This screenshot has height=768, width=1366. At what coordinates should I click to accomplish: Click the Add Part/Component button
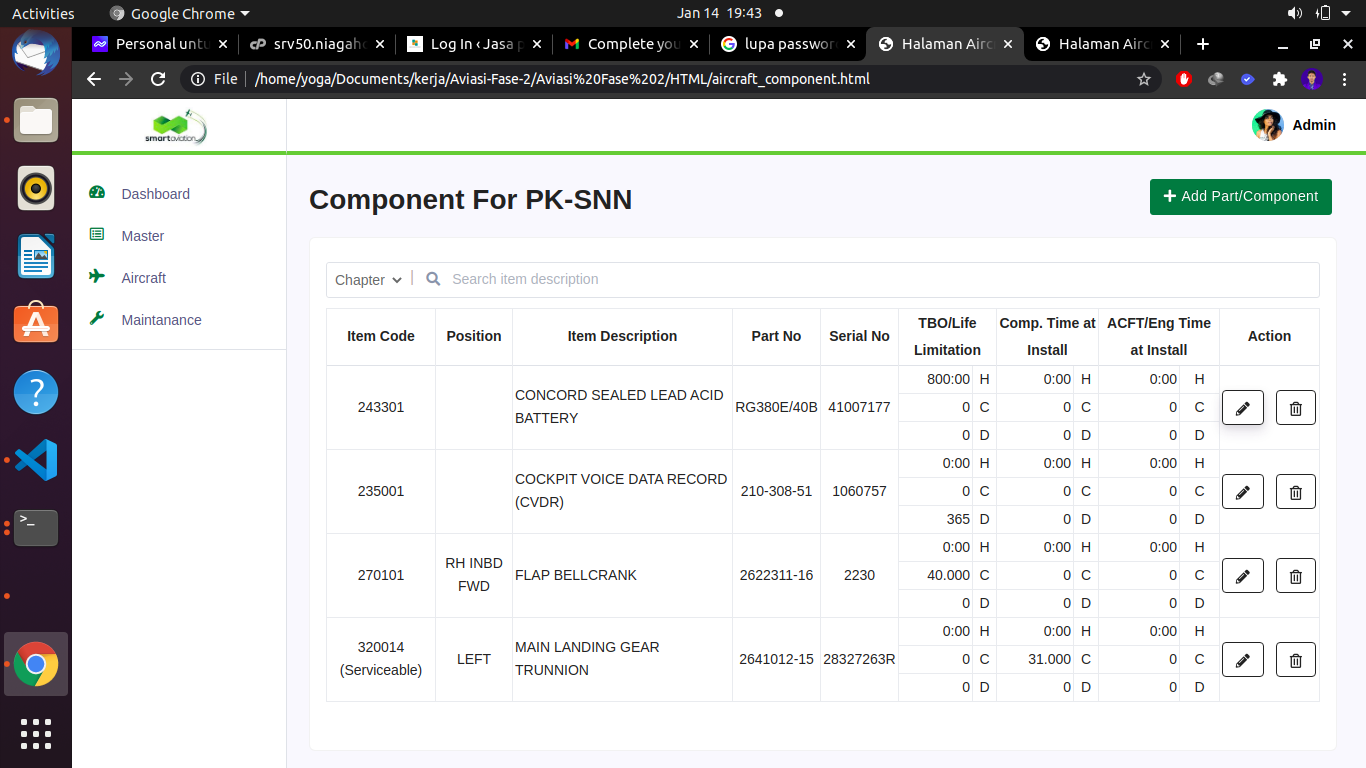1240,197
